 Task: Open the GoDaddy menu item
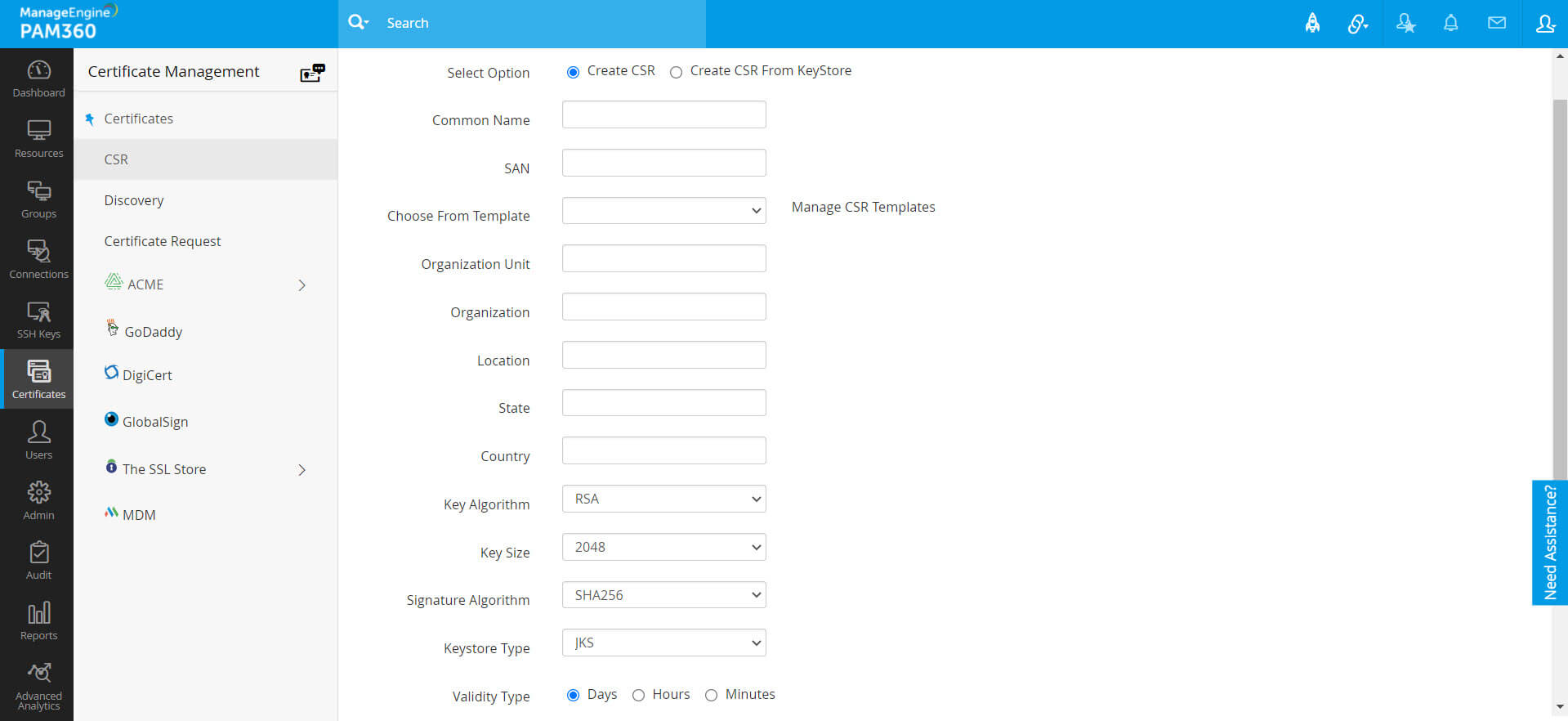pyautogui.click(x=153, y=332)
